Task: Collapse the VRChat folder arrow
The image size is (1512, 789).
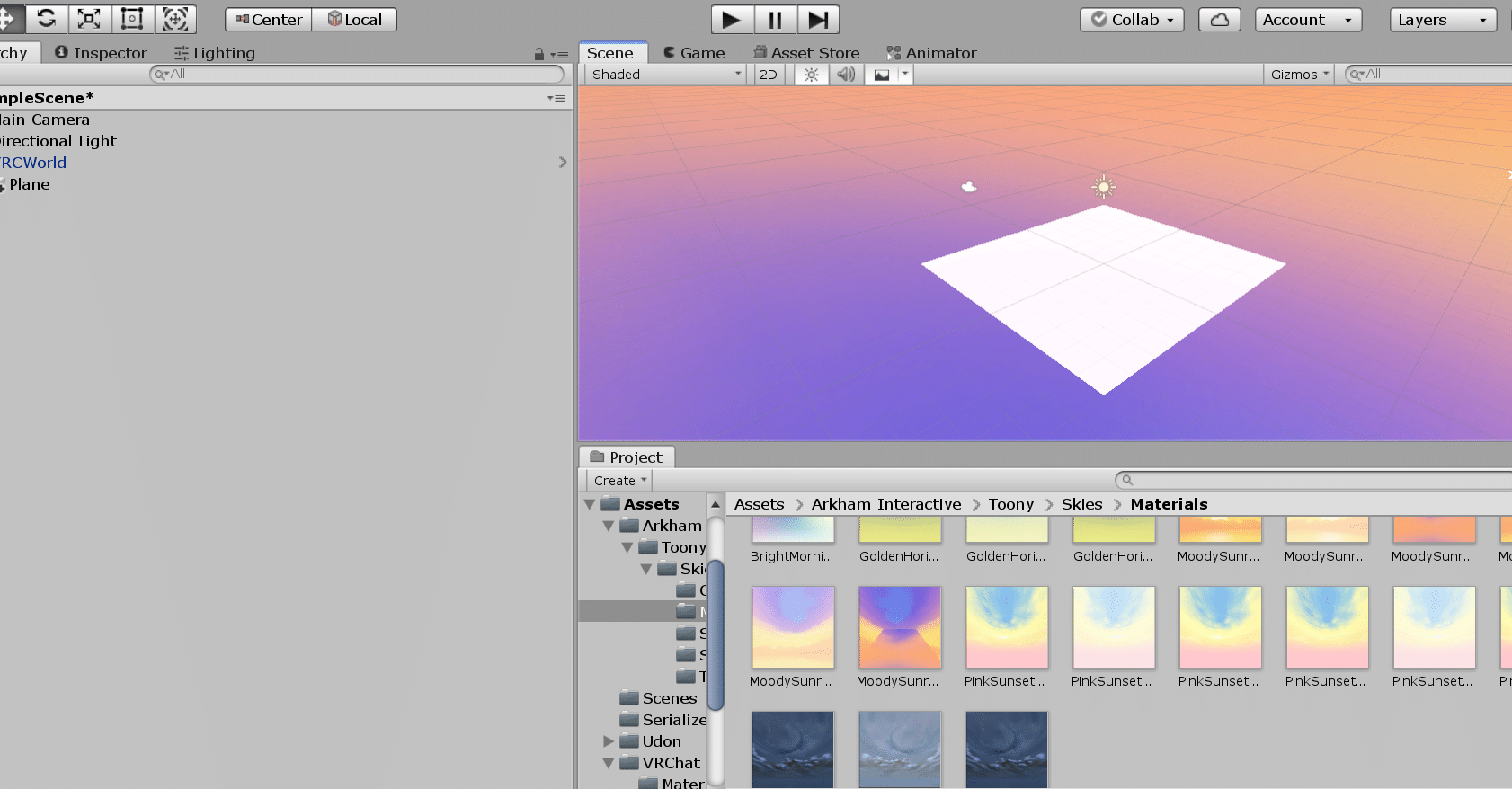Action: 609,764
